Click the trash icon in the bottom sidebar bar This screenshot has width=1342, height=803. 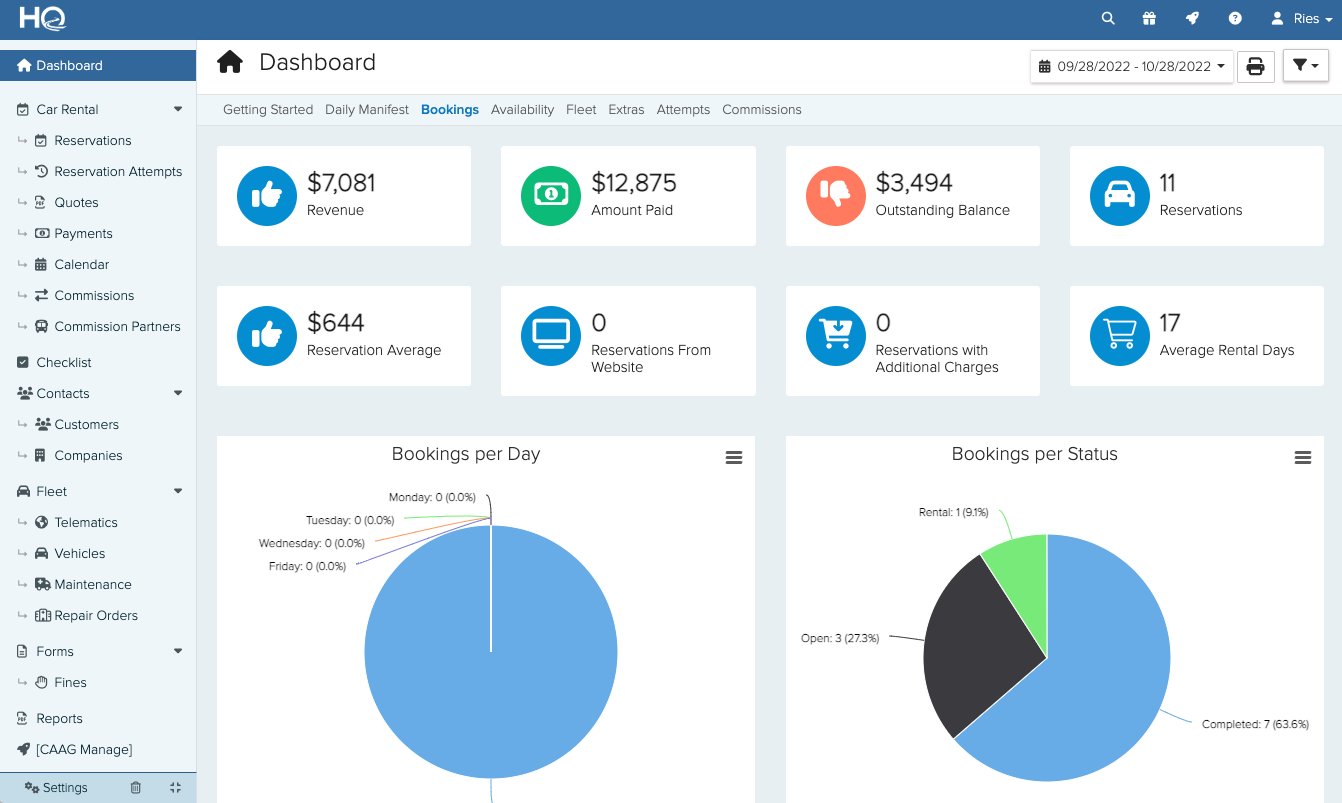pos(136,787)
